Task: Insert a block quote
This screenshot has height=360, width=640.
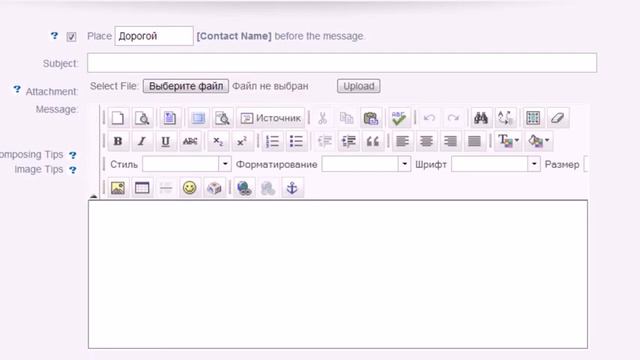Action: click(x=373, y=141)
